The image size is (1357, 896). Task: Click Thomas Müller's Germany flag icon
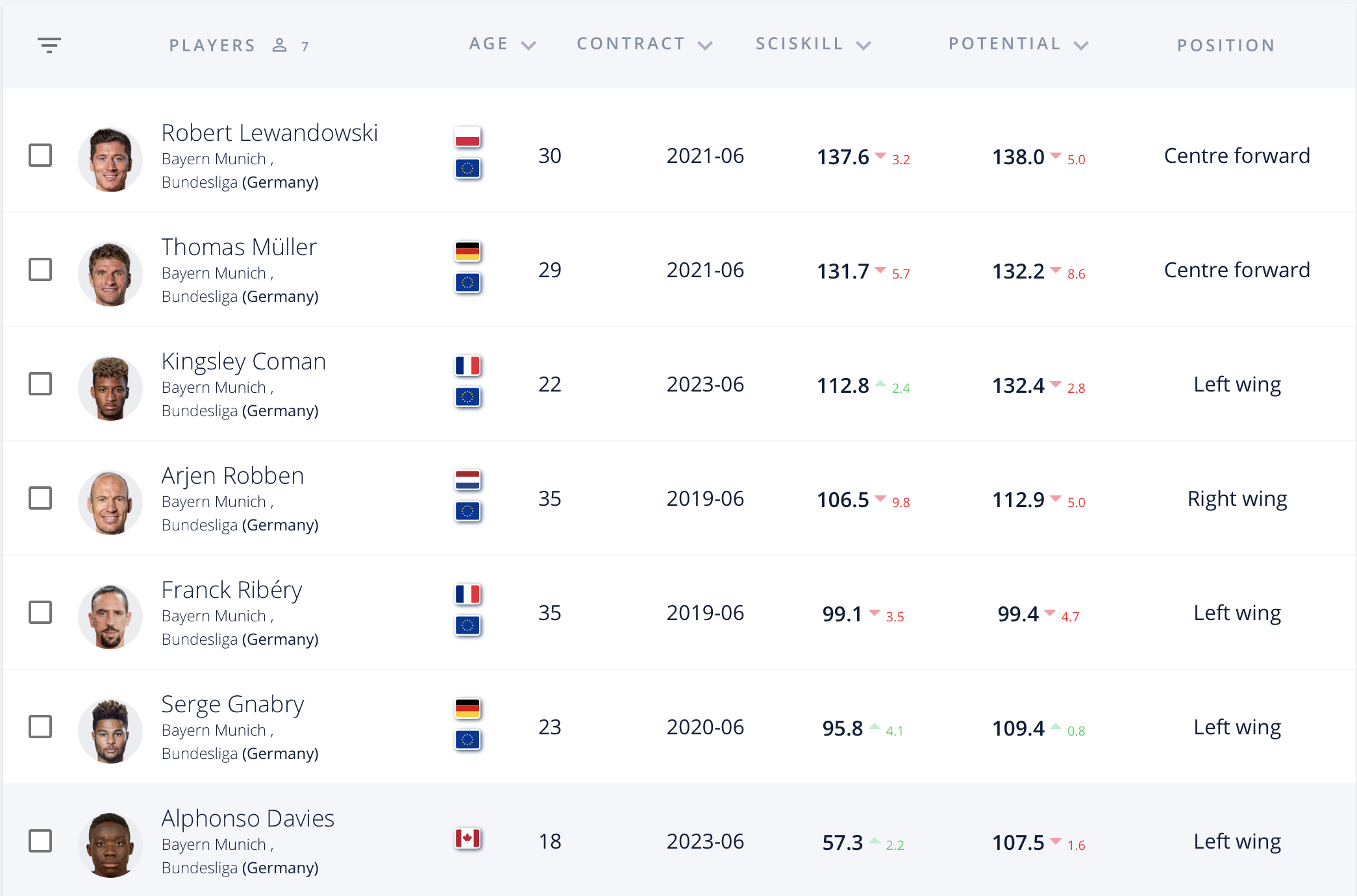pos(467,251)
